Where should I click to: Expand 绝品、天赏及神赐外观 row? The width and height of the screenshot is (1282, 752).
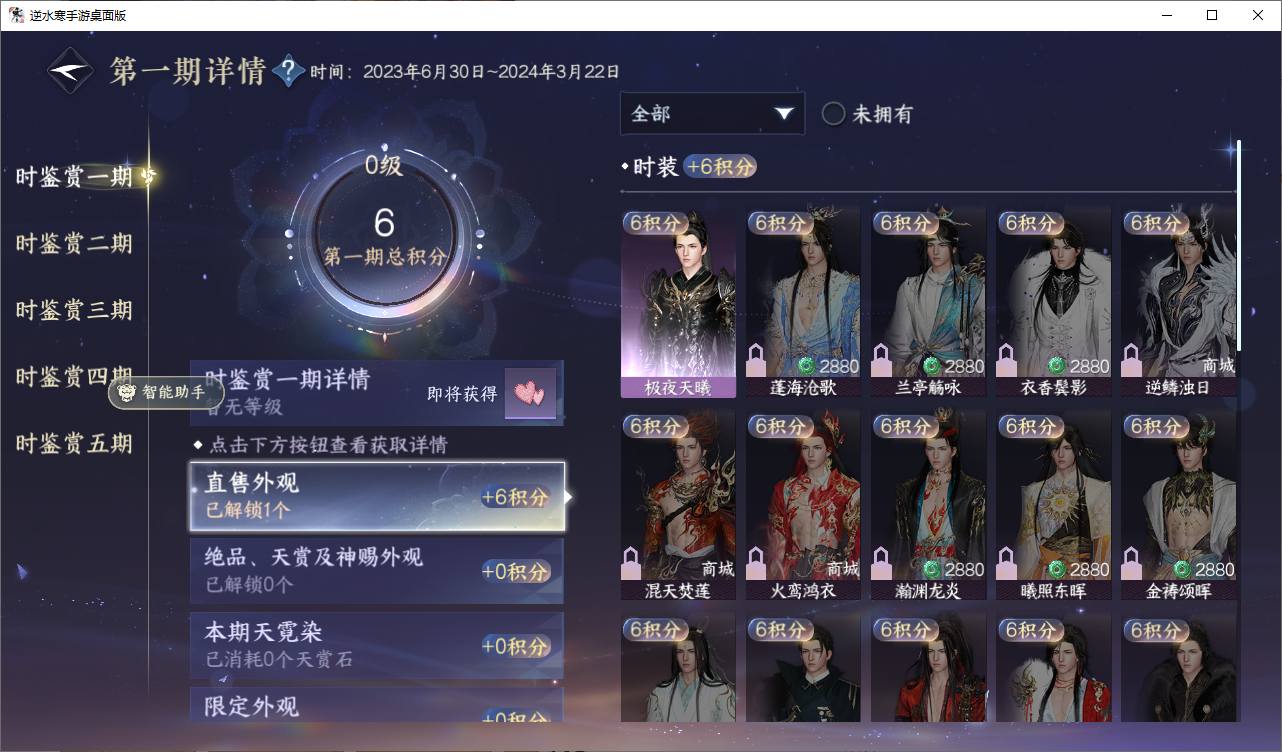[x=377, y=571]
